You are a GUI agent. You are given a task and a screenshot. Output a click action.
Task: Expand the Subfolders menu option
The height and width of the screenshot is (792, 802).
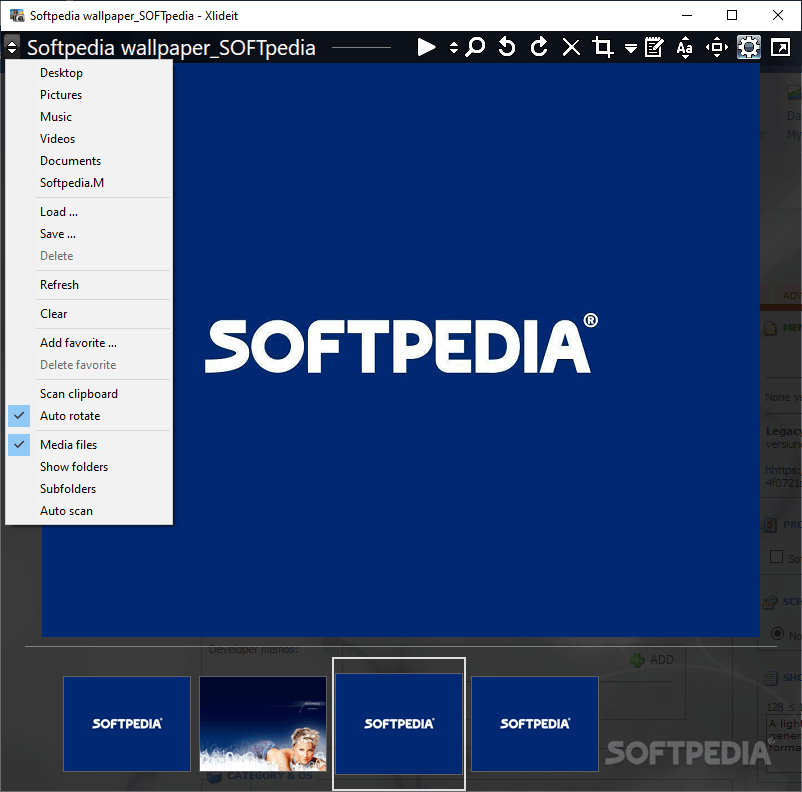(x=67, y=488)
